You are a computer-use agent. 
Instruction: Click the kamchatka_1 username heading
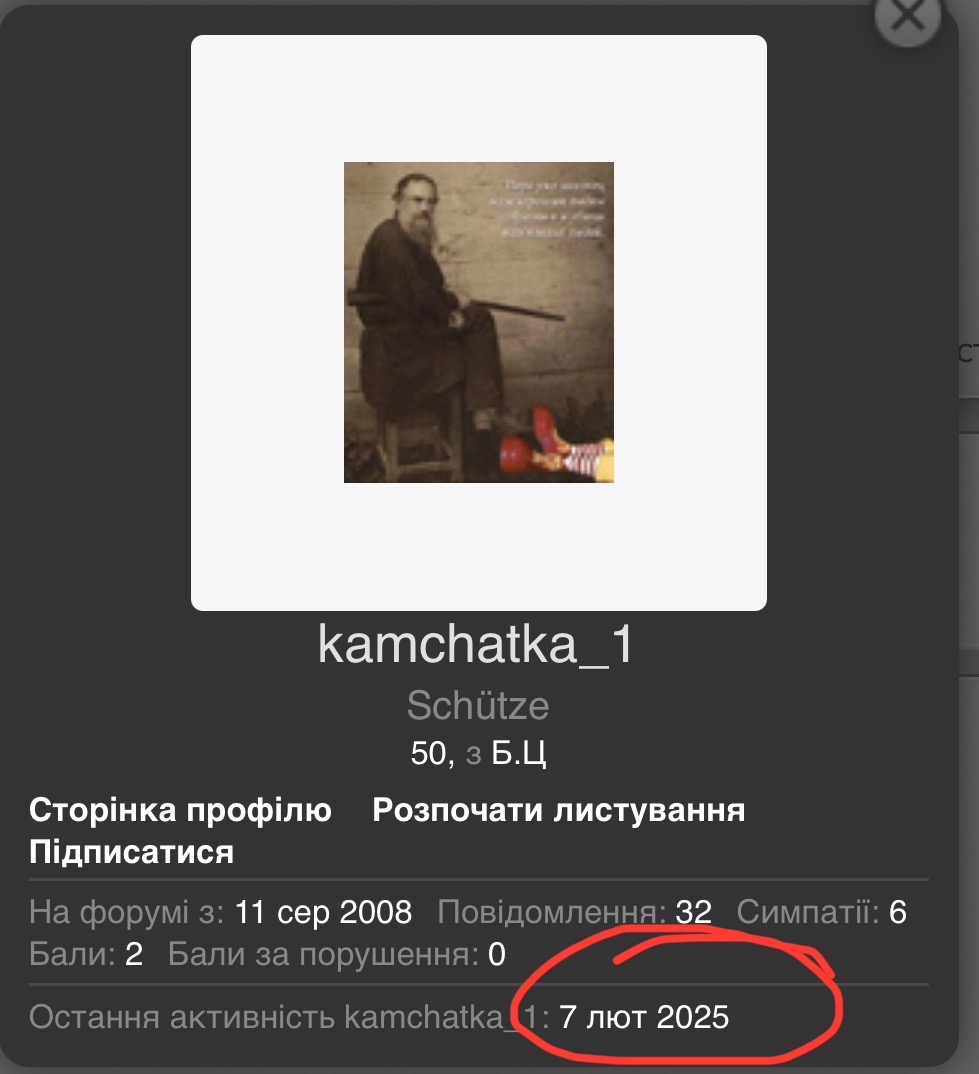point(476,645)
